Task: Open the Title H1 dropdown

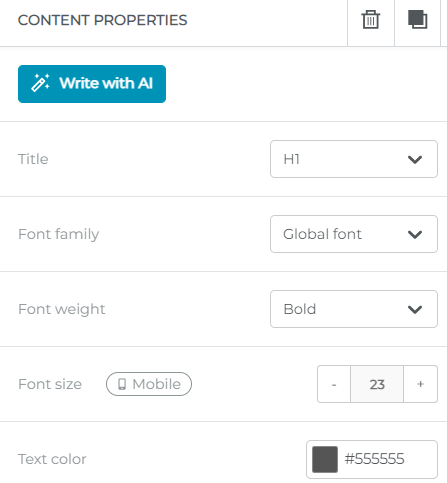Action: (x=354, y=159)
